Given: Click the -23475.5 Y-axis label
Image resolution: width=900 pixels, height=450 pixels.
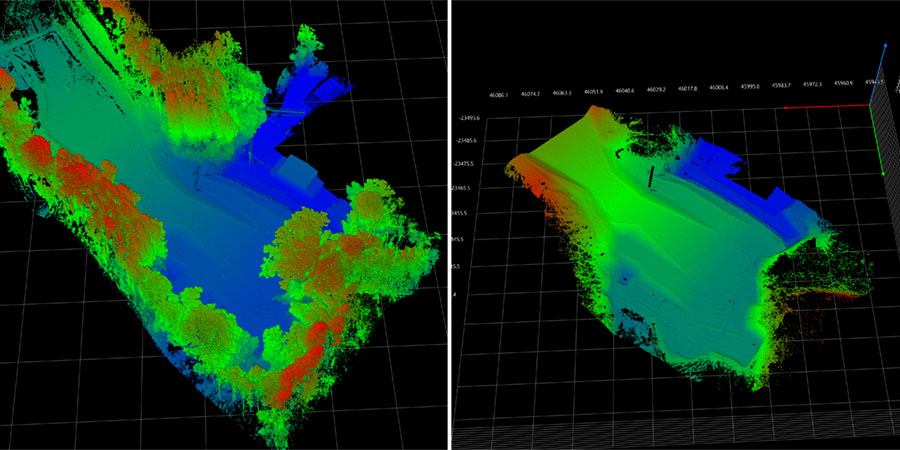Looking at the screenshot, I should tap(465, 163).
